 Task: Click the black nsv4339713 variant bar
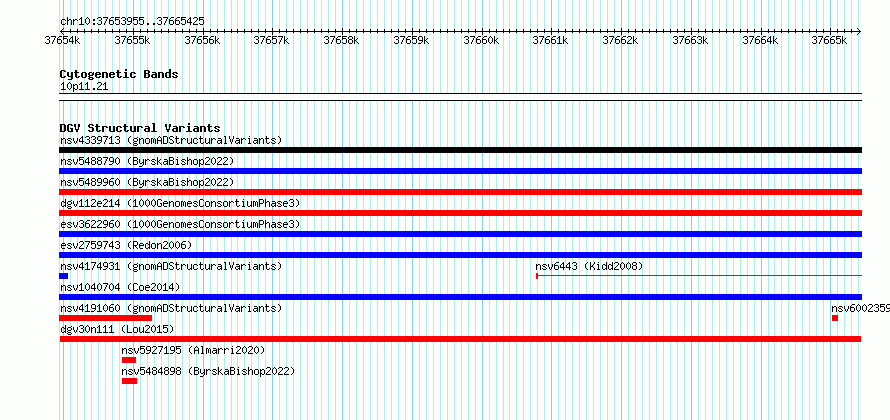tap(460, 150)
